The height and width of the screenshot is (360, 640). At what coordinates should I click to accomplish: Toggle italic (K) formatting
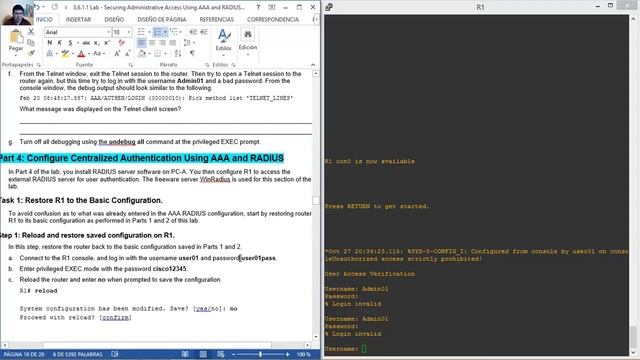60,42
